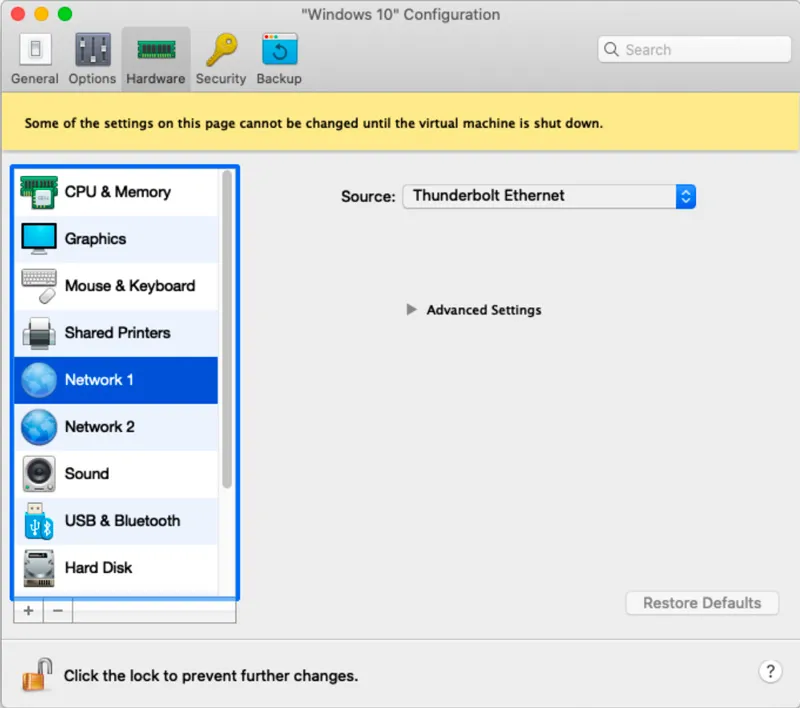Select Shared Printers printer icon
This screenshot has width=800, height=708.
39,333
